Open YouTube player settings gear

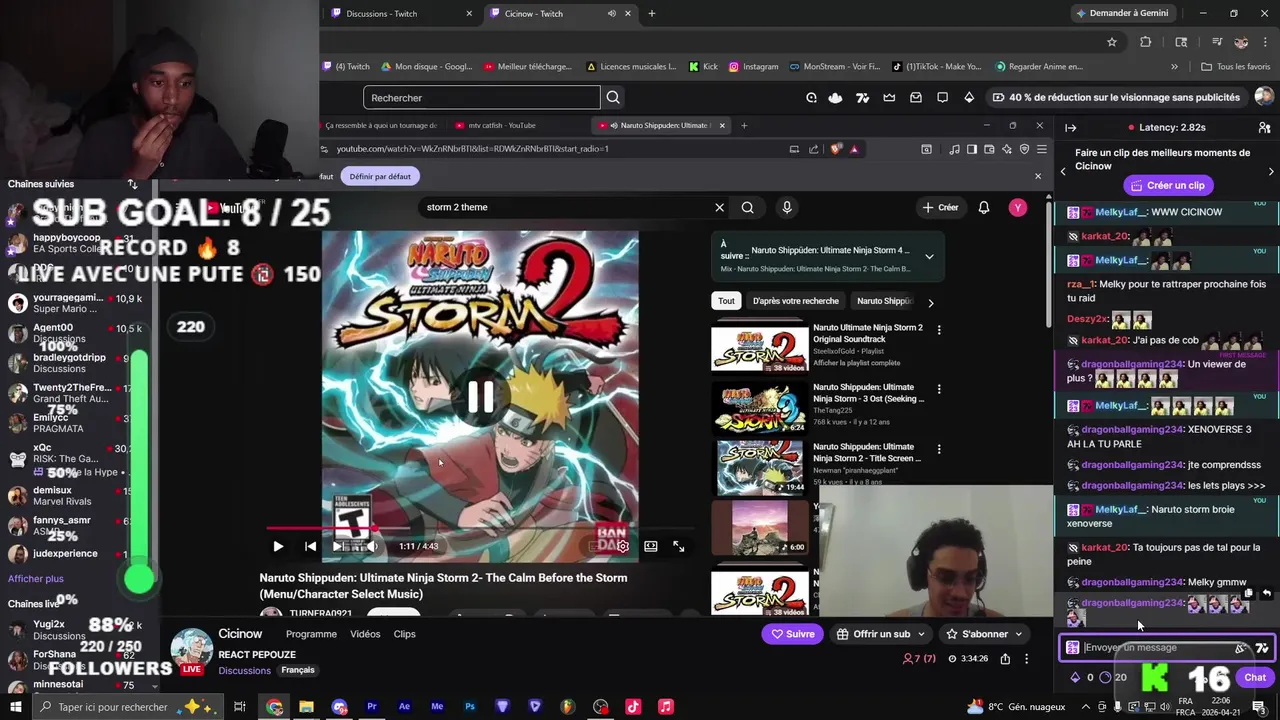coord(622,546)
